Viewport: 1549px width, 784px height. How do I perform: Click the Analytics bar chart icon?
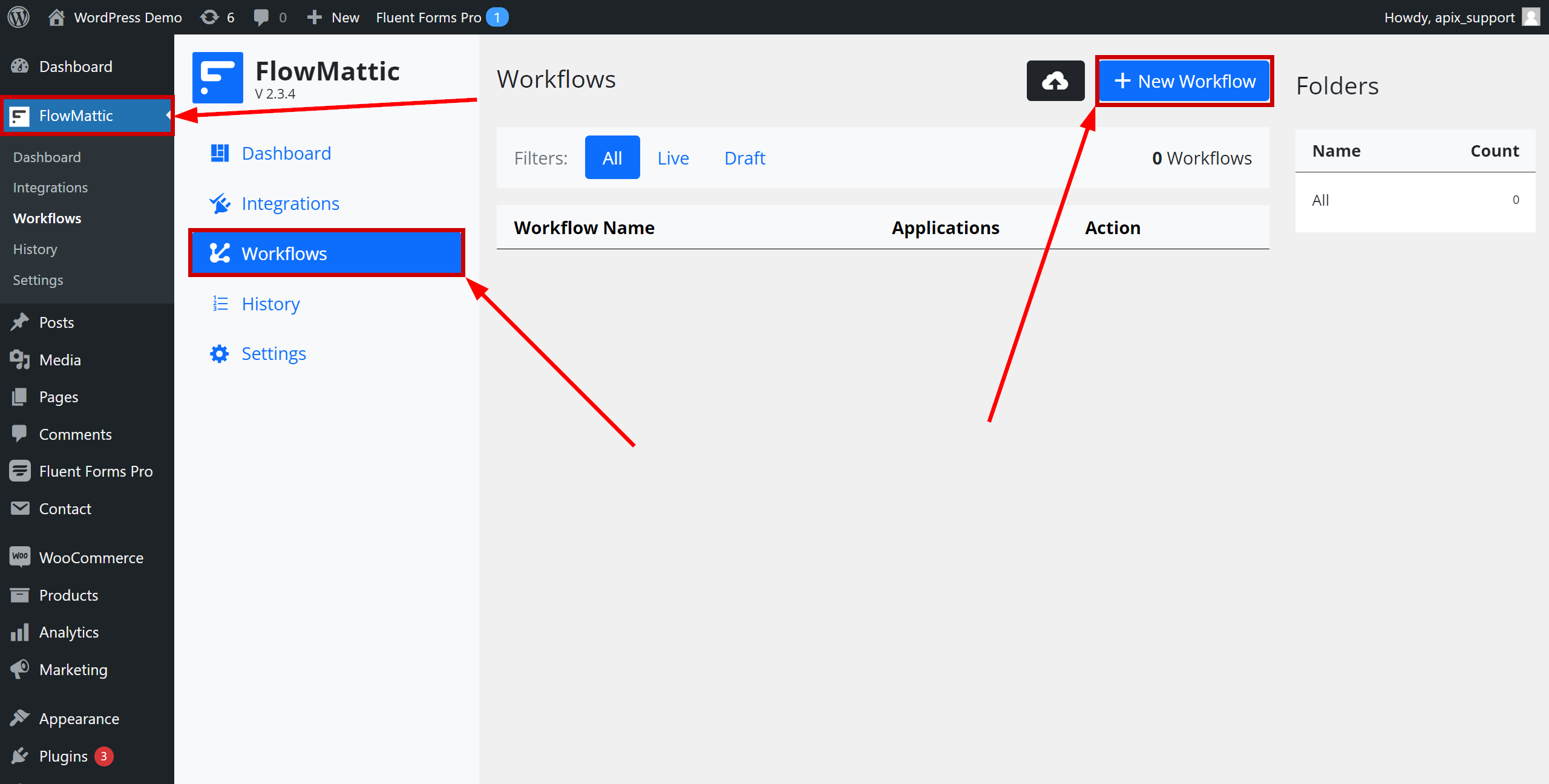tap(19, 632)
